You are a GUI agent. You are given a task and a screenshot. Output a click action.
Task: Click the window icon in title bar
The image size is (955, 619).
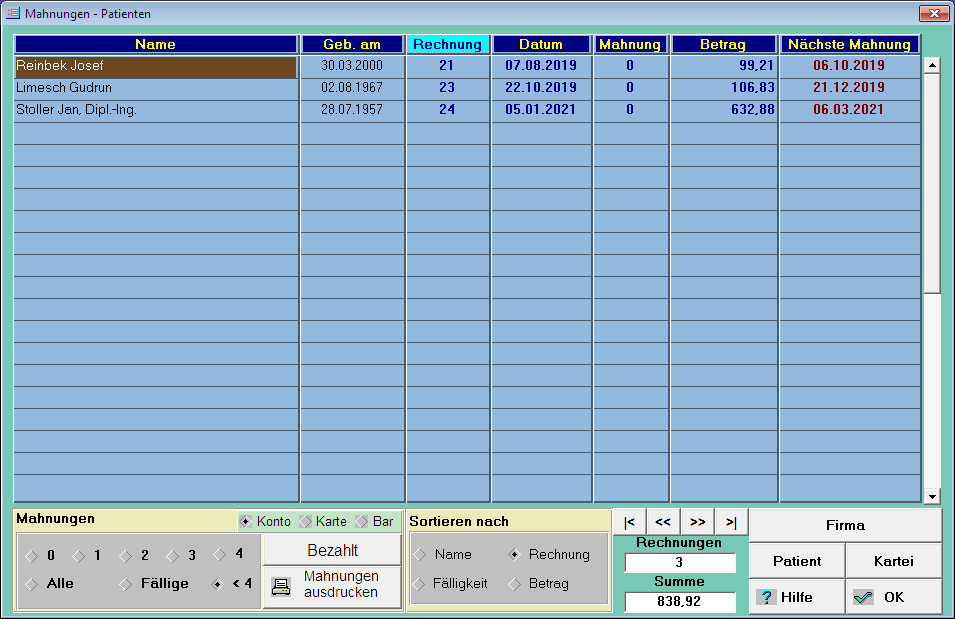(13, 14)
